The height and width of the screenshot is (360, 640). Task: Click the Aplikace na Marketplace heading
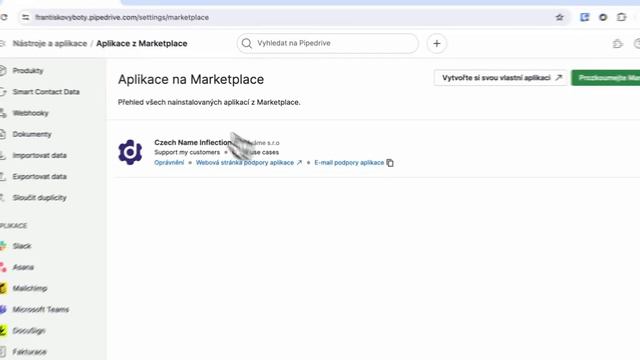point(191,79)
